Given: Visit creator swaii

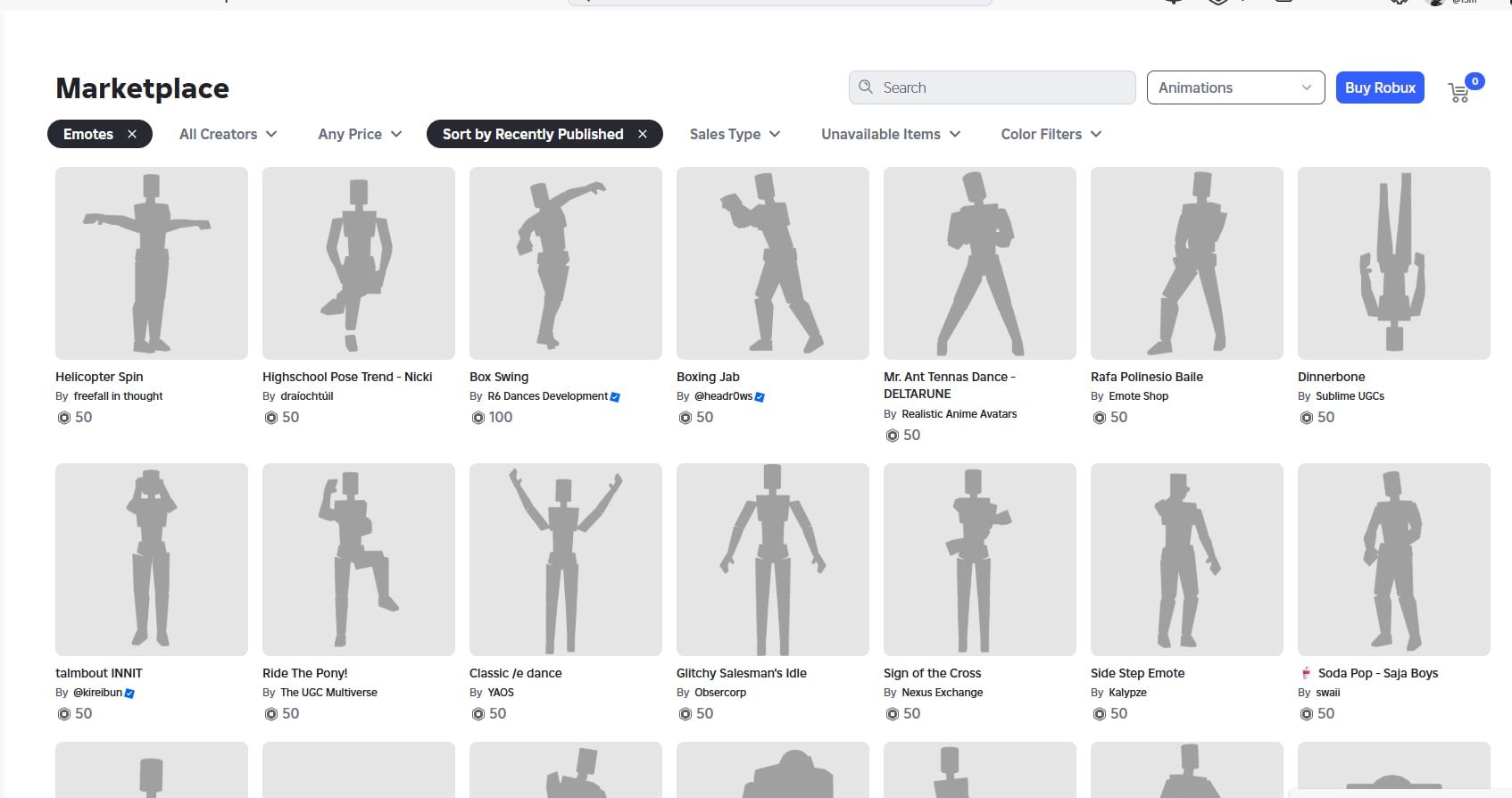Looking at the screenshot, I should point(1328,693).
